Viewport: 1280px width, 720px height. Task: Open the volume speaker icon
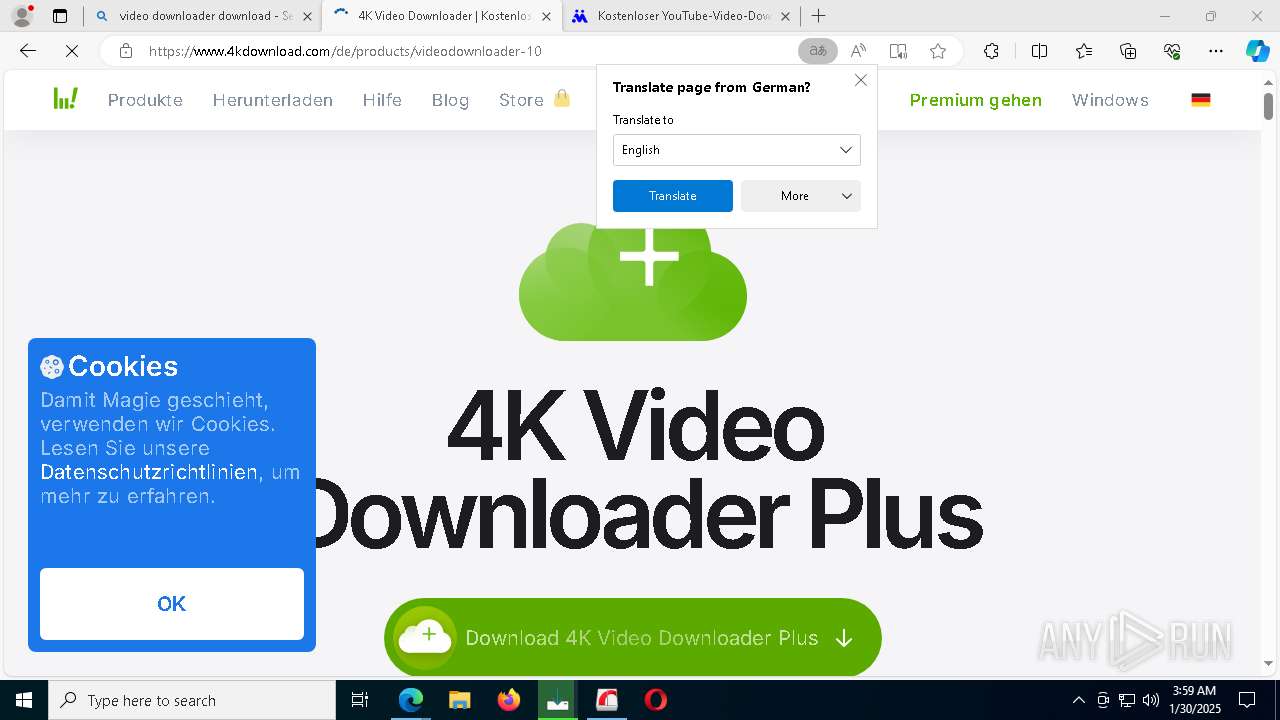pos(1150,700)
